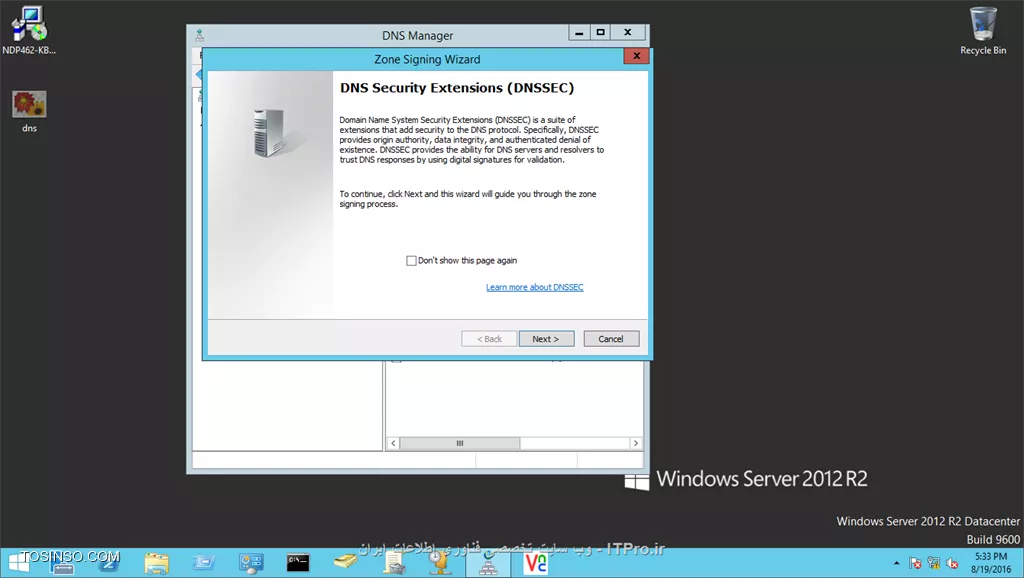Viewport: 1024px width, 578px height.
Task: Close the Zone Signing Wizard with the red X
Action: [636, 56]
